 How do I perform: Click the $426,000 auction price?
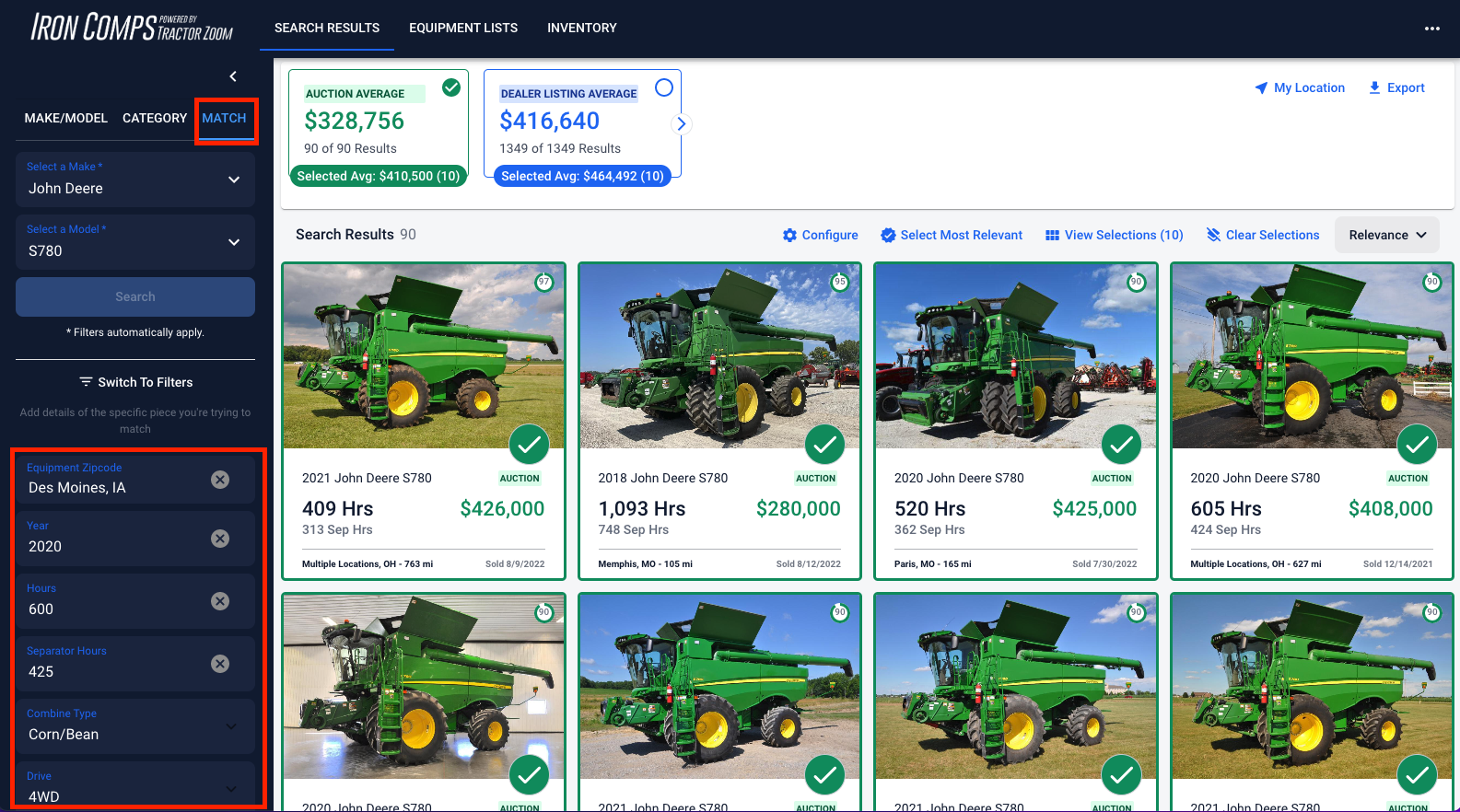(502, 508)
